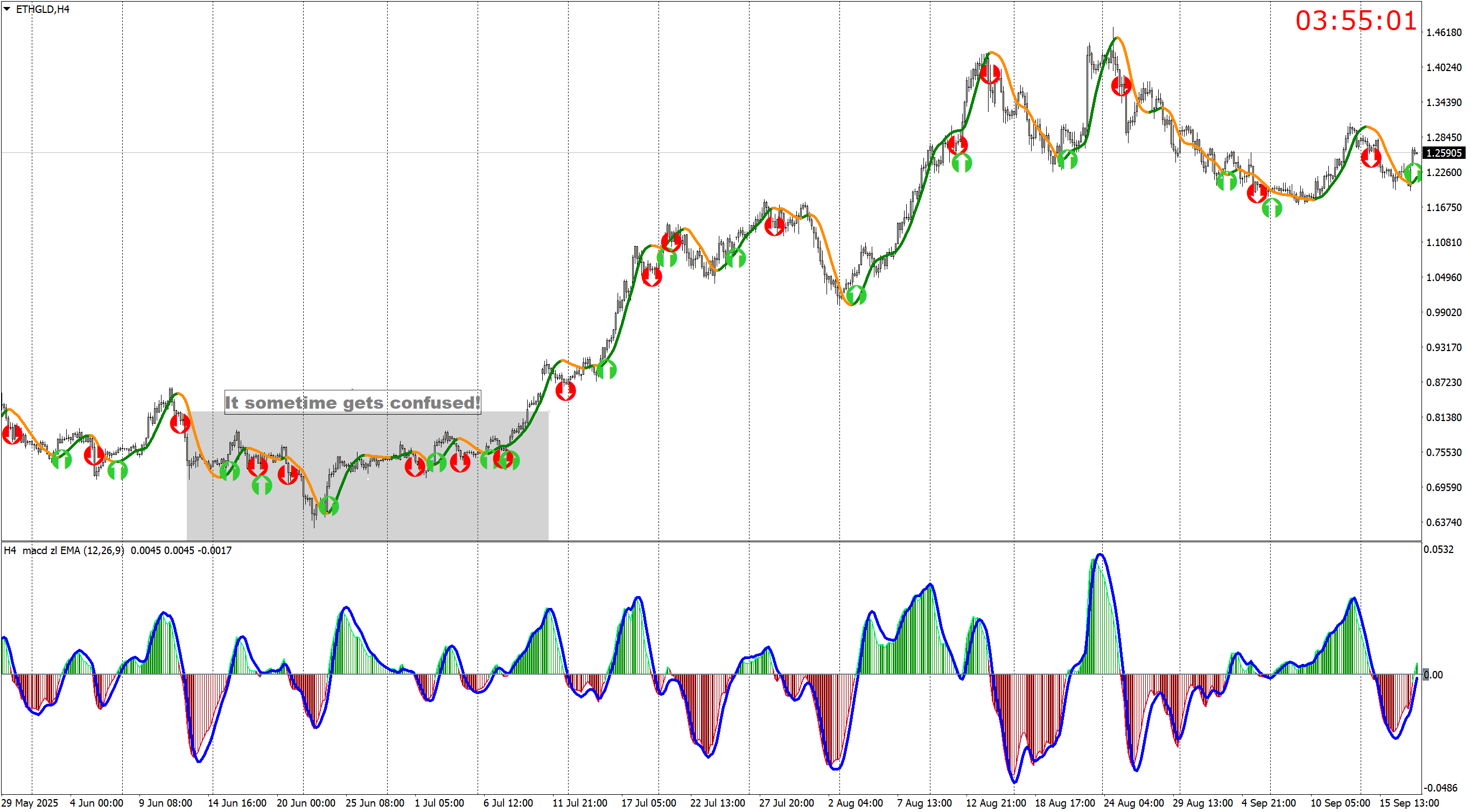Click the '29 May 2025' date label
1471x812 pixels.
click(x=30, y=803)
